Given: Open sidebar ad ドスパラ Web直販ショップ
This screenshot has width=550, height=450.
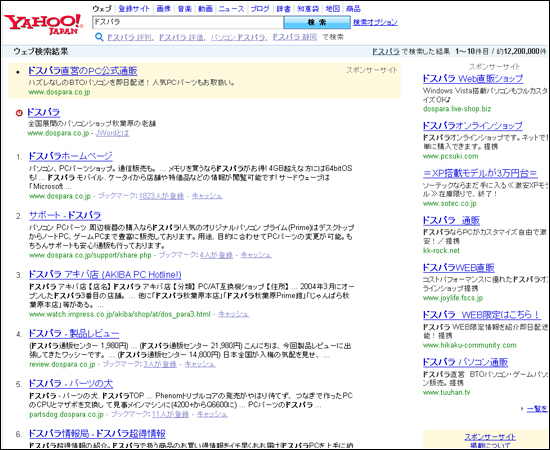Looking at the screenshot, I should (473, 79).
